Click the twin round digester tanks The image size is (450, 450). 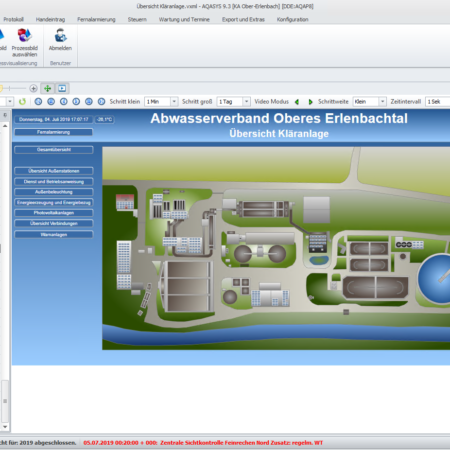pyautogui.click(x=260, y=254)
